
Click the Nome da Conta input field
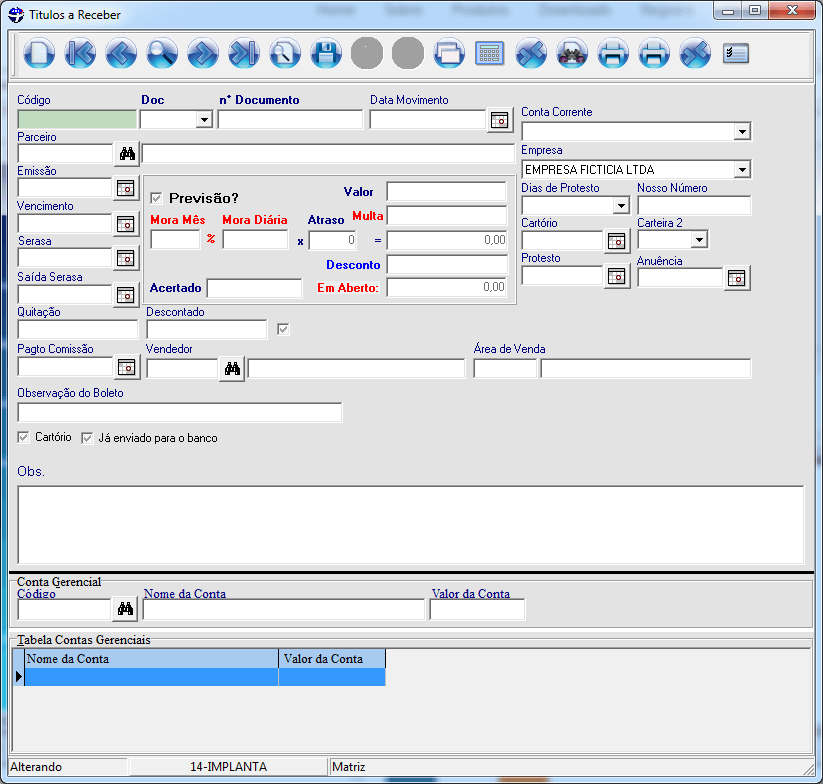coord(283,609)
